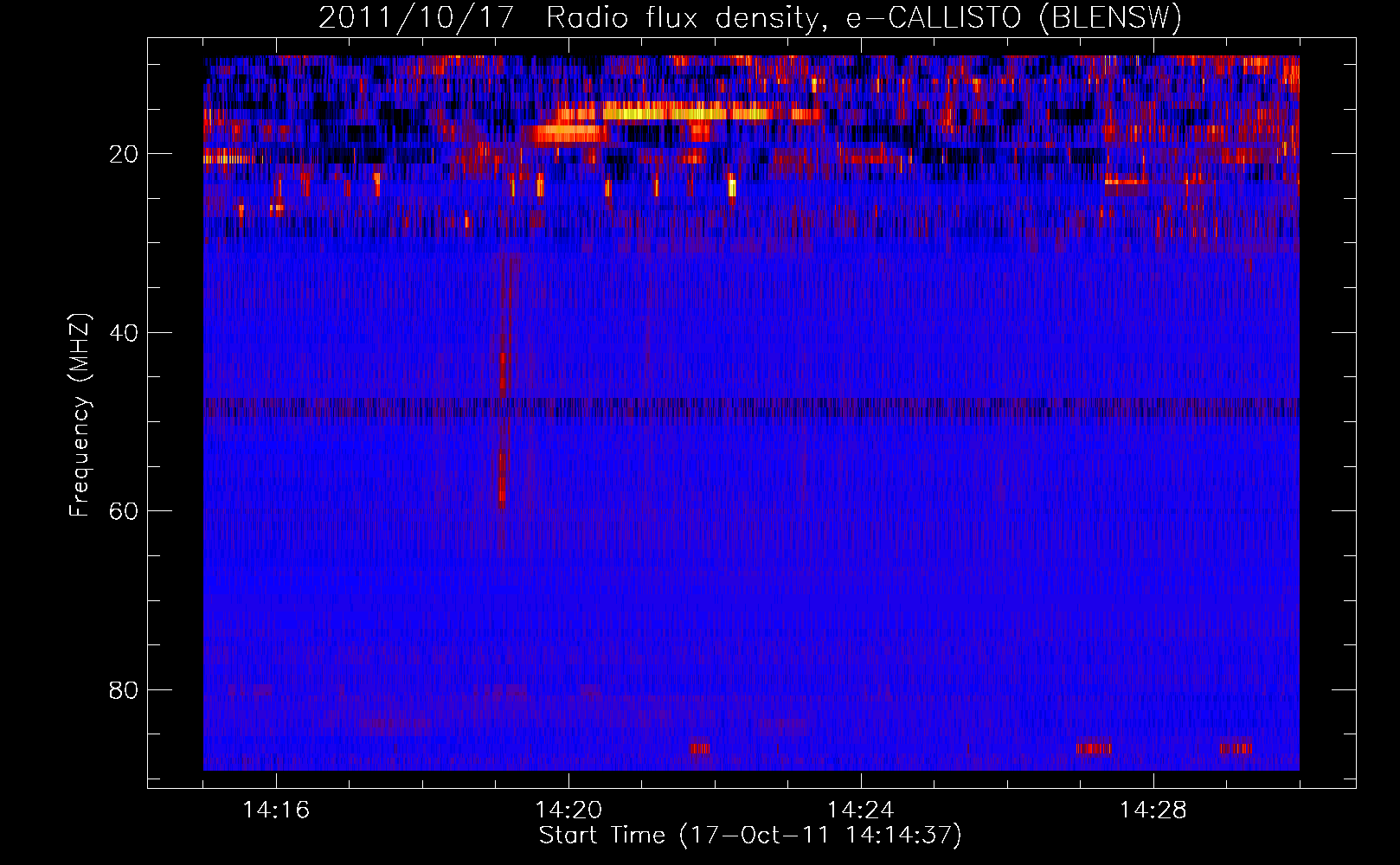Viewport: 1400px width, 865px height.
Task: Click the plot title "2011/10/17 Radio flux density, e-CALLISTO (BLENSW)"
Action: [x=750, y=17]
